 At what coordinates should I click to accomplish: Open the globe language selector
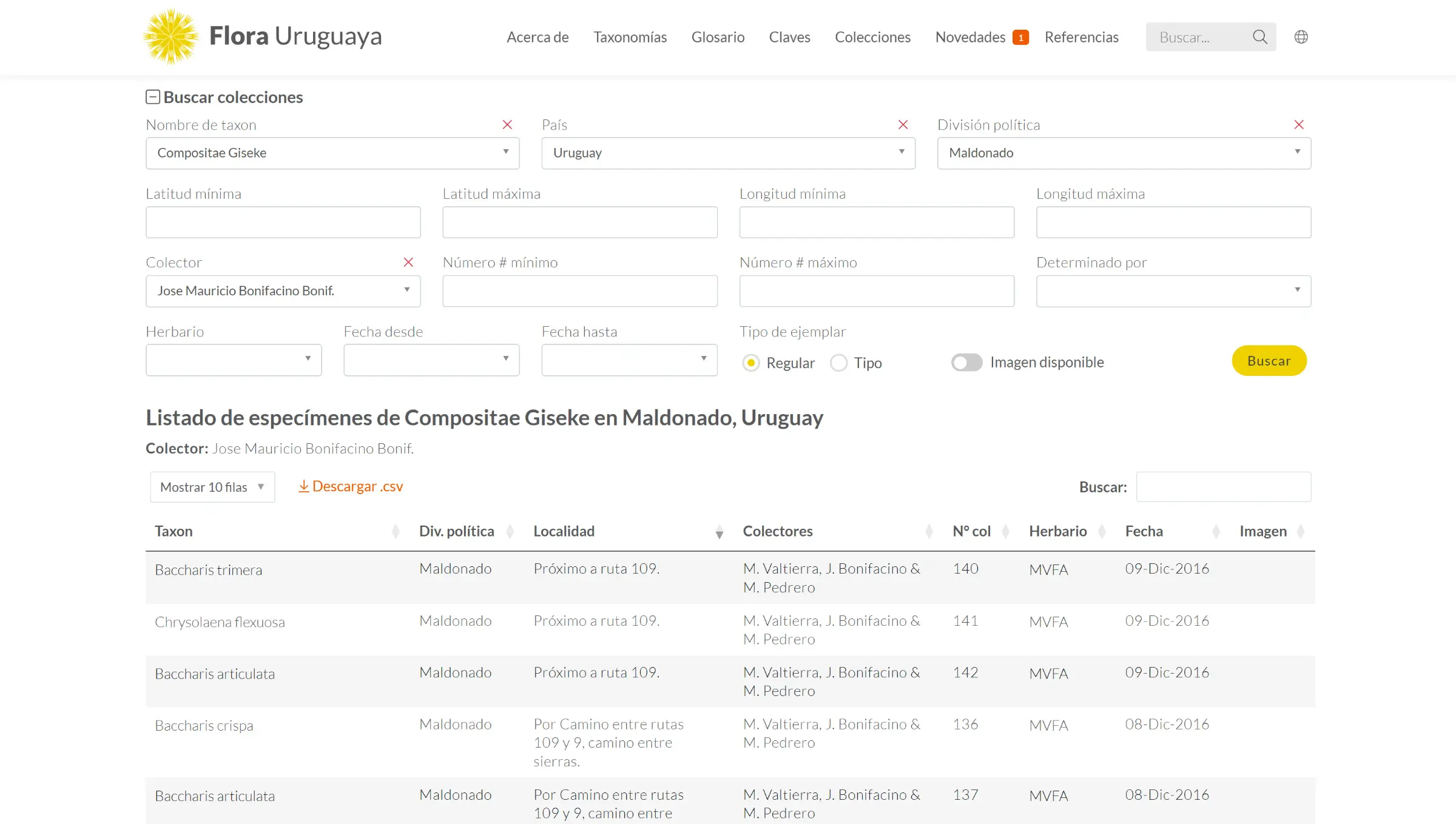click(x=1301, y=37)
